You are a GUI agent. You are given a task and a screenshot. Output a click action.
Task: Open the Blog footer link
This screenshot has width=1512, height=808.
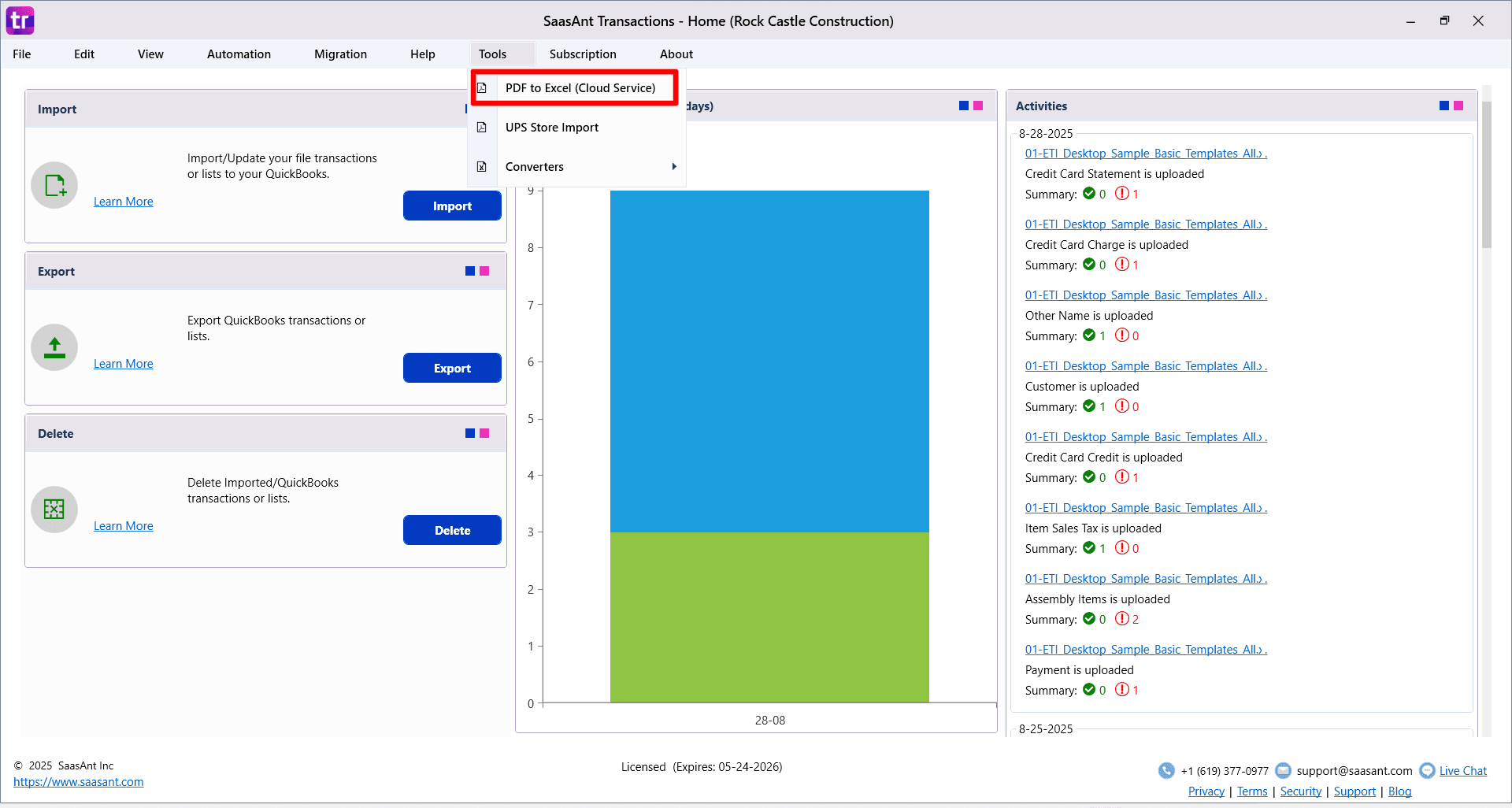pos(1400,791)
